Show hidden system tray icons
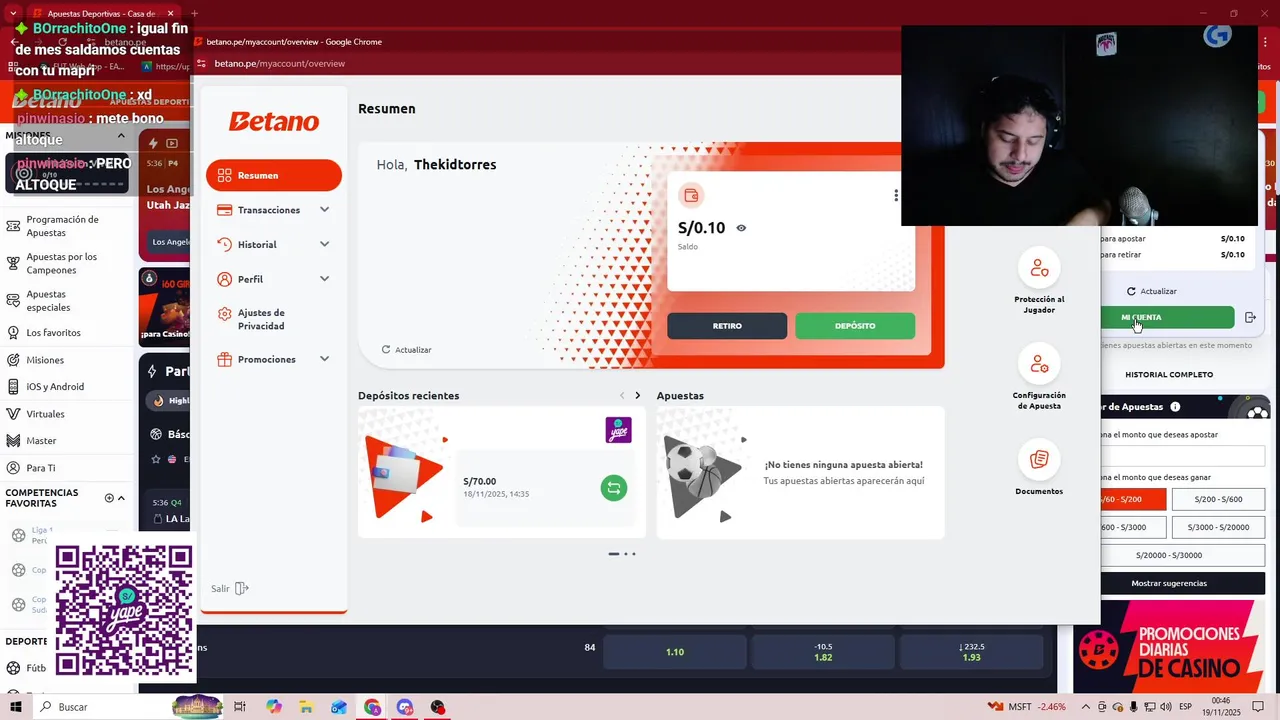 (x=1086, y=707)
